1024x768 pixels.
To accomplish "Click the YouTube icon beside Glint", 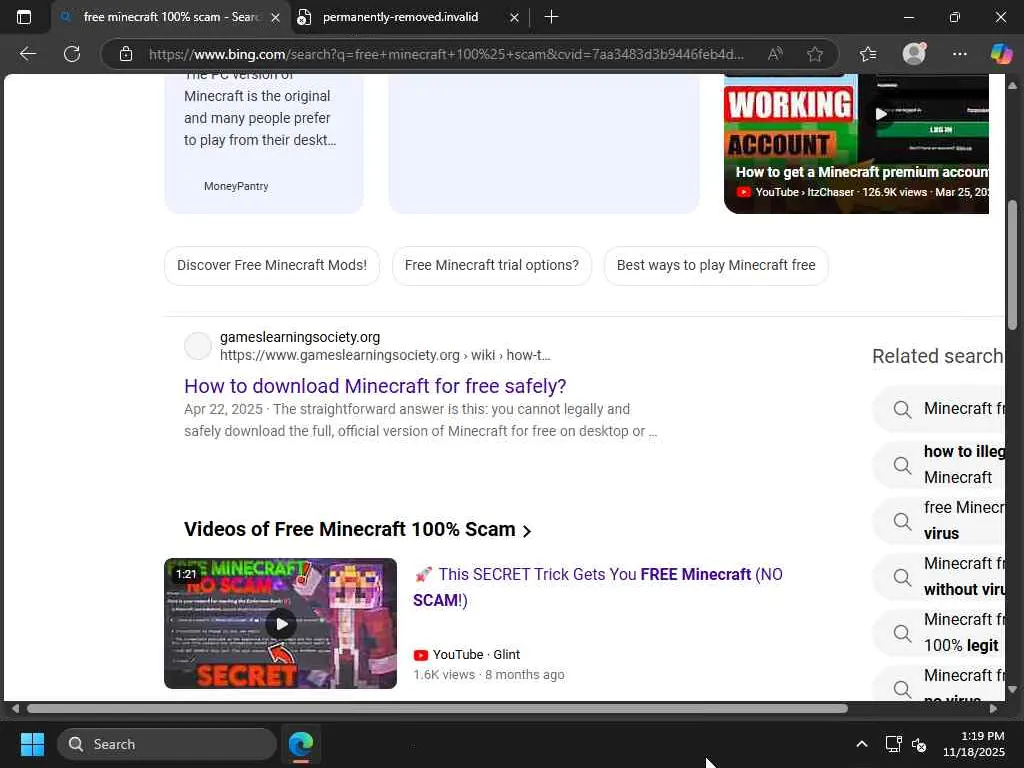I will (421, 655).
